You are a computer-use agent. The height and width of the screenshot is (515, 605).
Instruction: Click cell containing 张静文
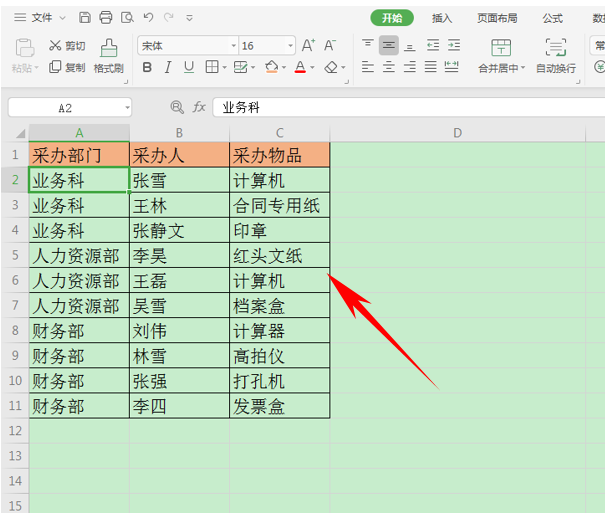coord(179,230)
